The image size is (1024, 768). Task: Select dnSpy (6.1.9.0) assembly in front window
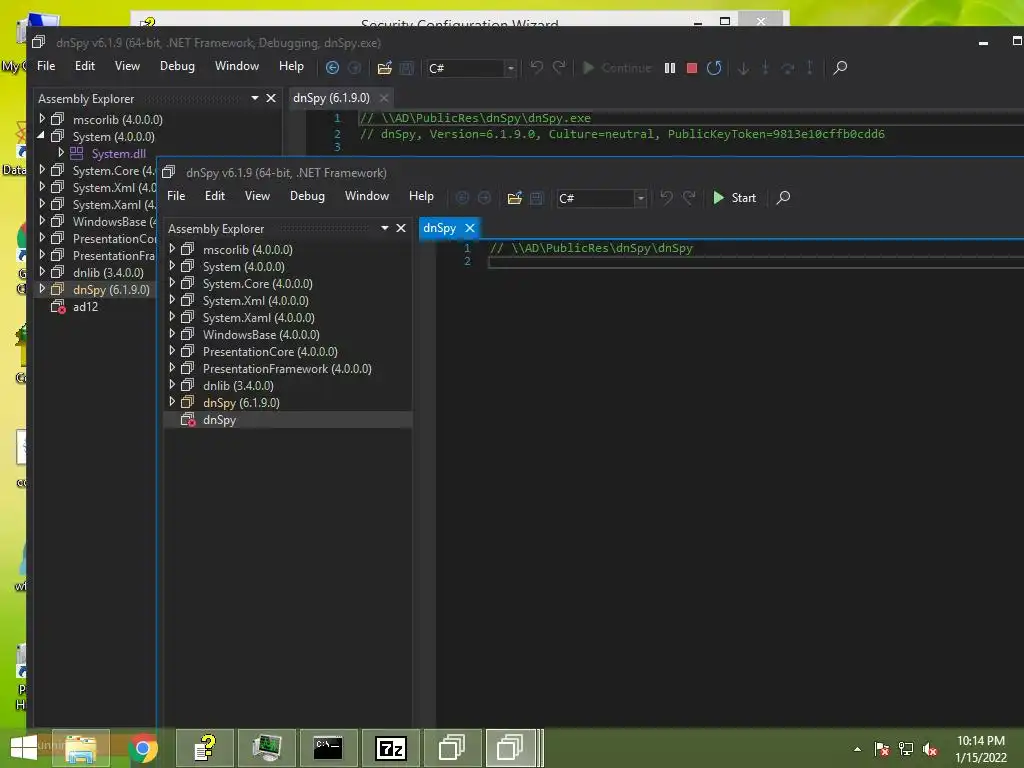(x=241, y=403)
